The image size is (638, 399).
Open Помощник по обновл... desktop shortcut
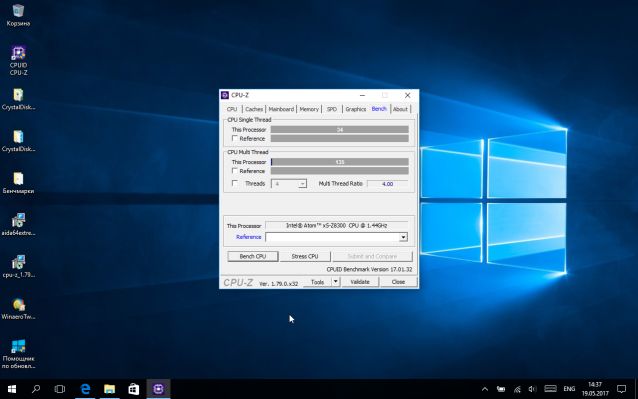click(x=18, y=354)
